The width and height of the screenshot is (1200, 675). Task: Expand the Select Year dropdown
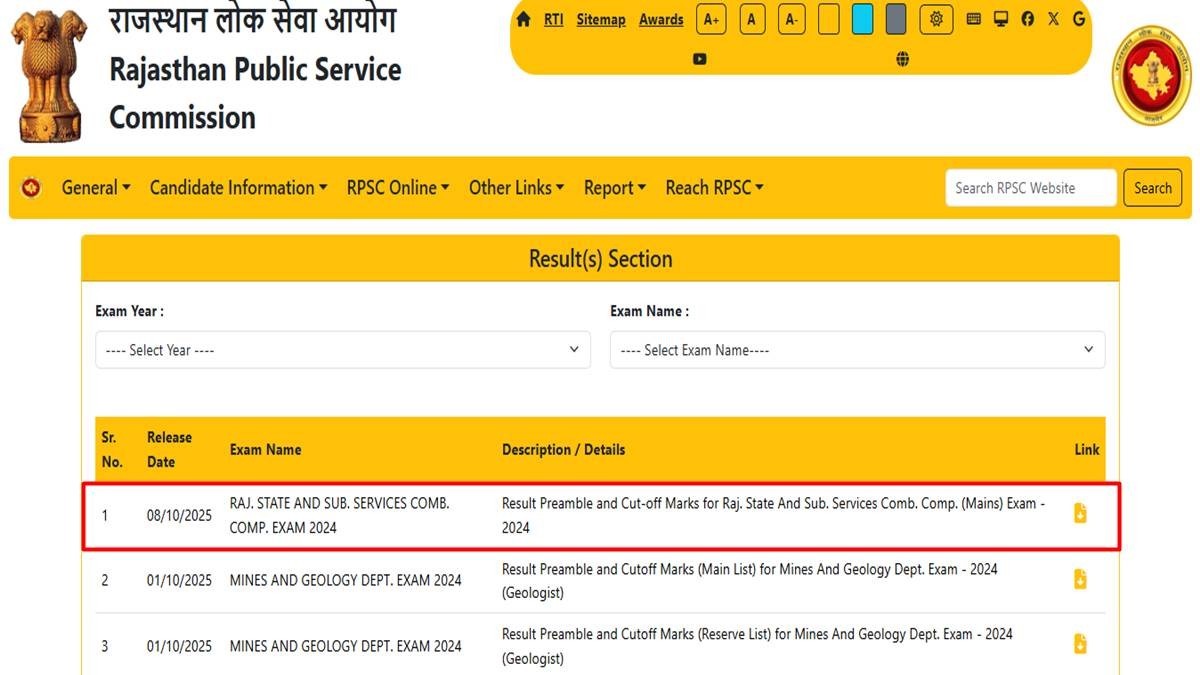click(343, 350)
